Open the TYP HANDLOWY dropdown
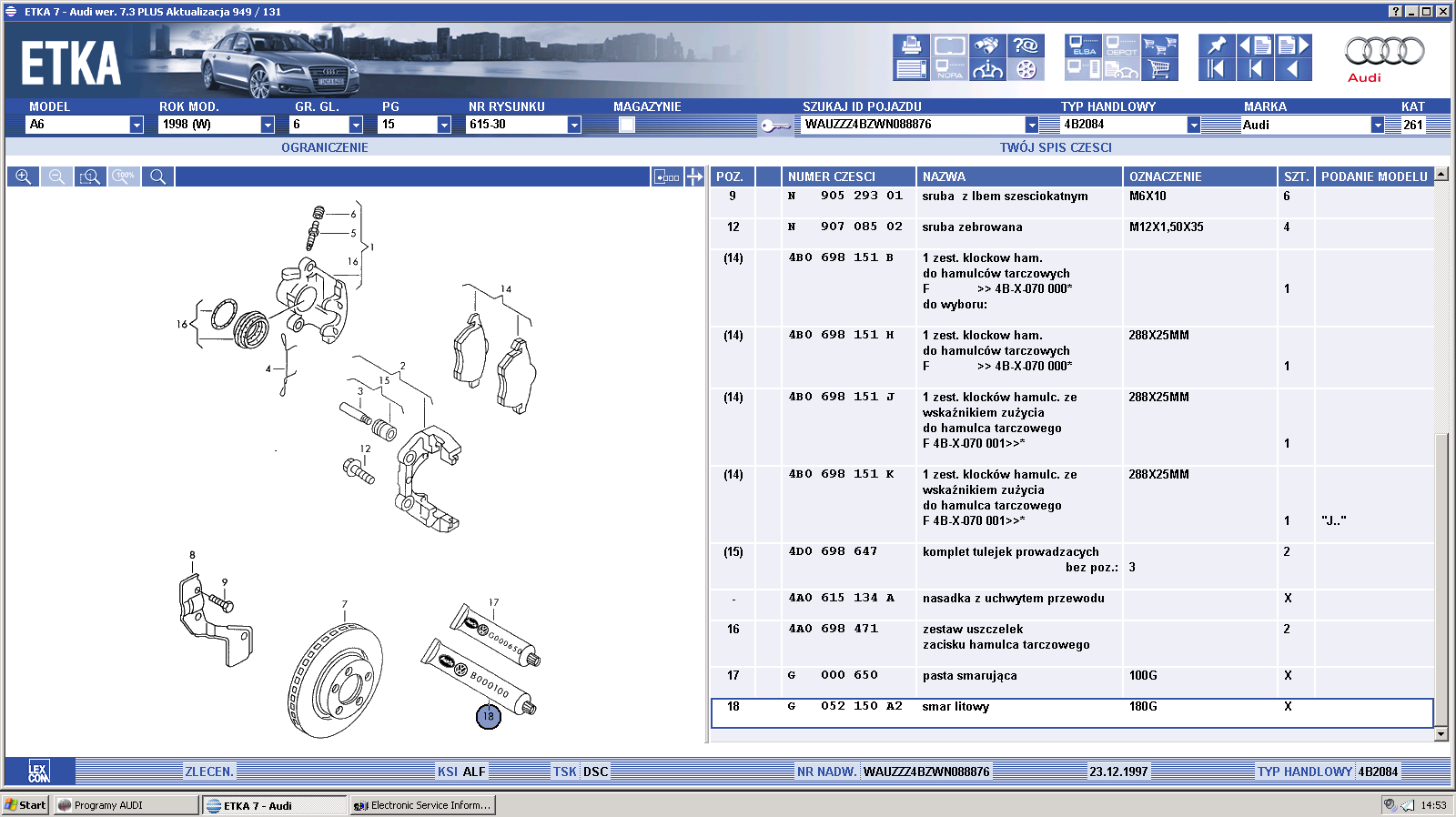Screen dimensions: 1456x817 [x=1194, y=125]
